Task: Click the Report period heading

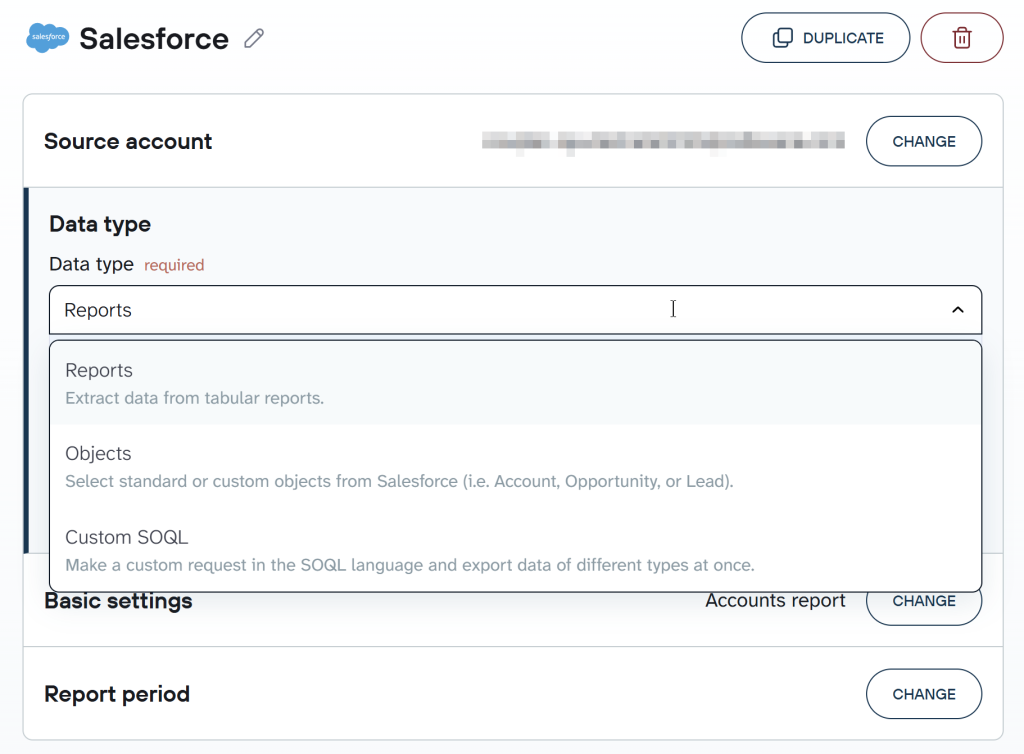Action: tap(117, 694)
